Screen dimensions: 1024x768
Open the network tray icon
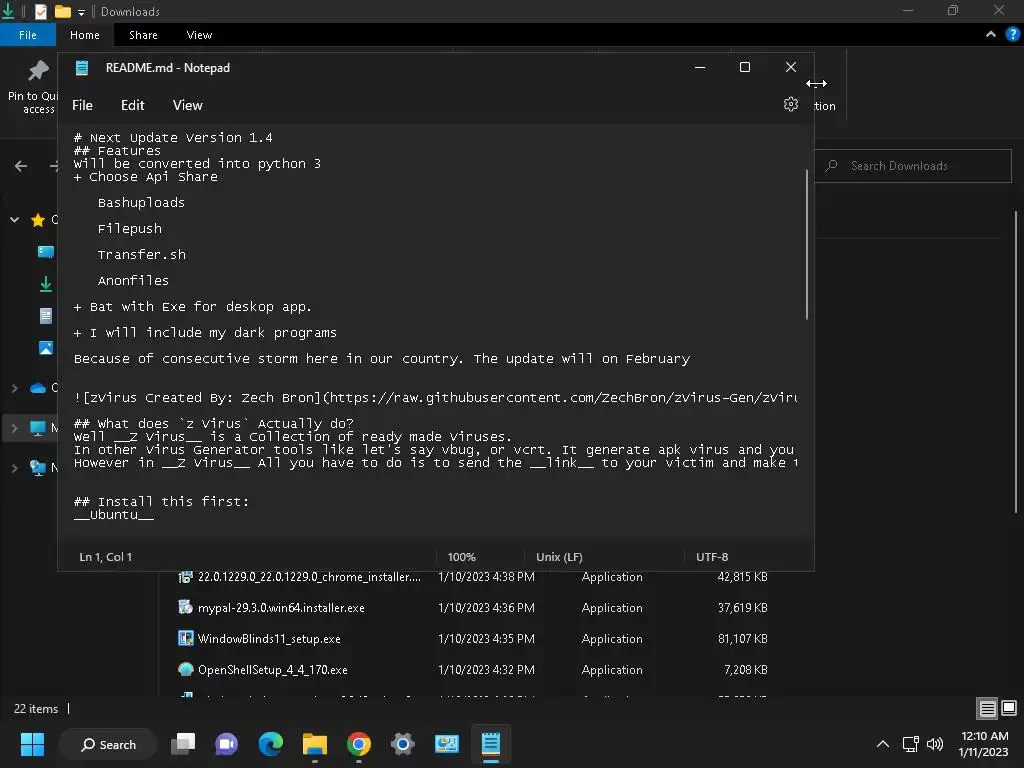(910, 744)
